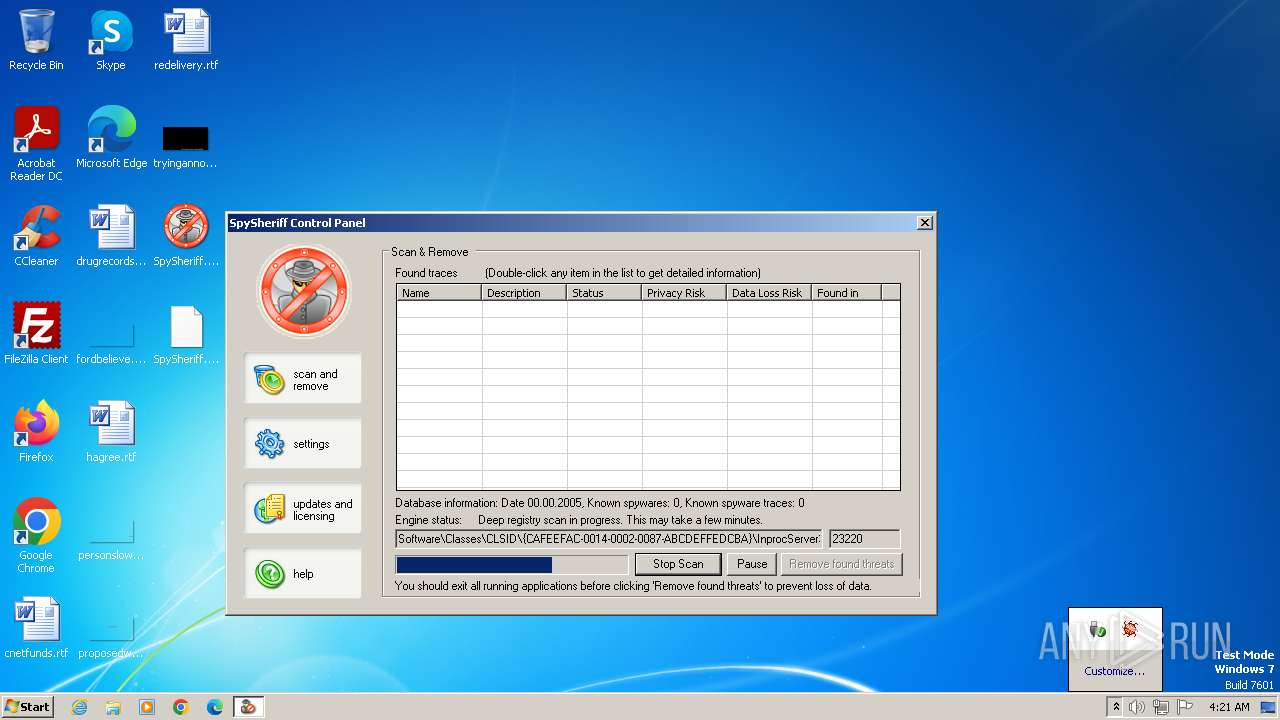Sort list by Data Loss Risk column
Screen dimensions: 1280x720
(770, 293)
